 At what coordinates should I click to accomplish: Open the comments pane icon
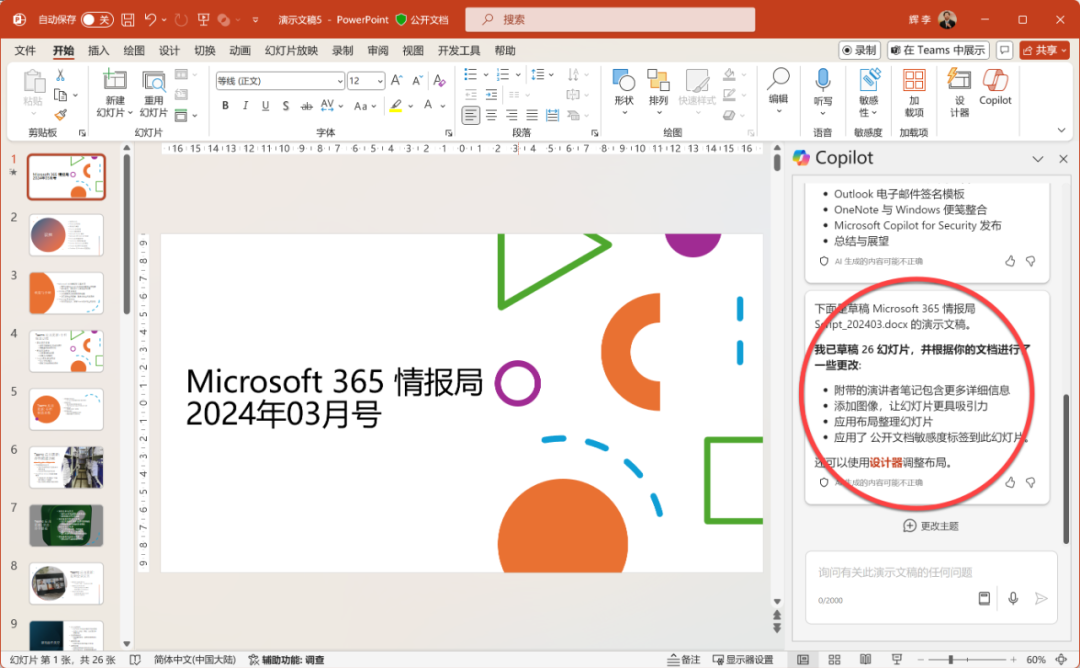tap(1004, 50)
